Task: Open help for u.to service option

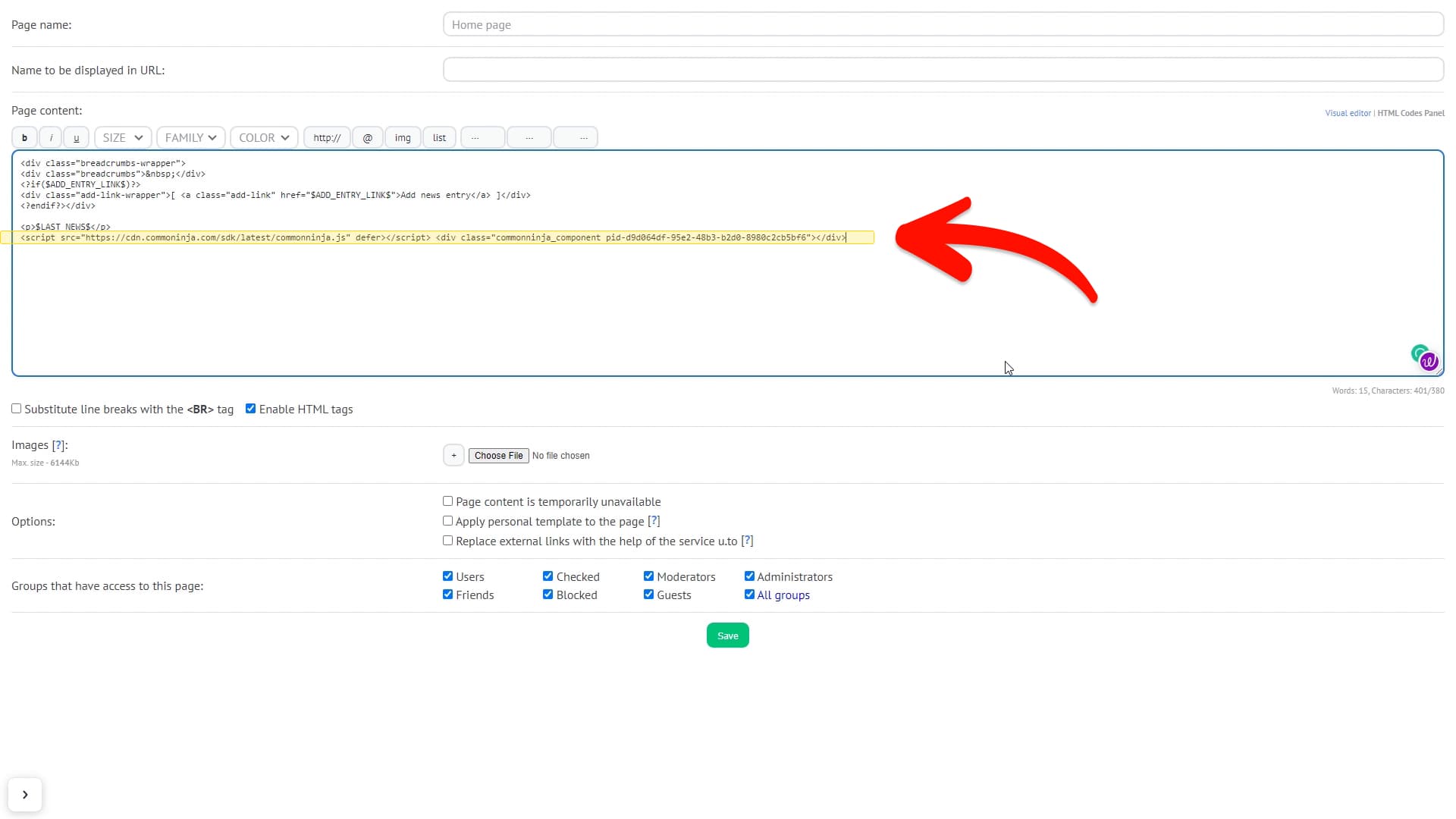Action: pyautogui.click(x=747, y=541)
